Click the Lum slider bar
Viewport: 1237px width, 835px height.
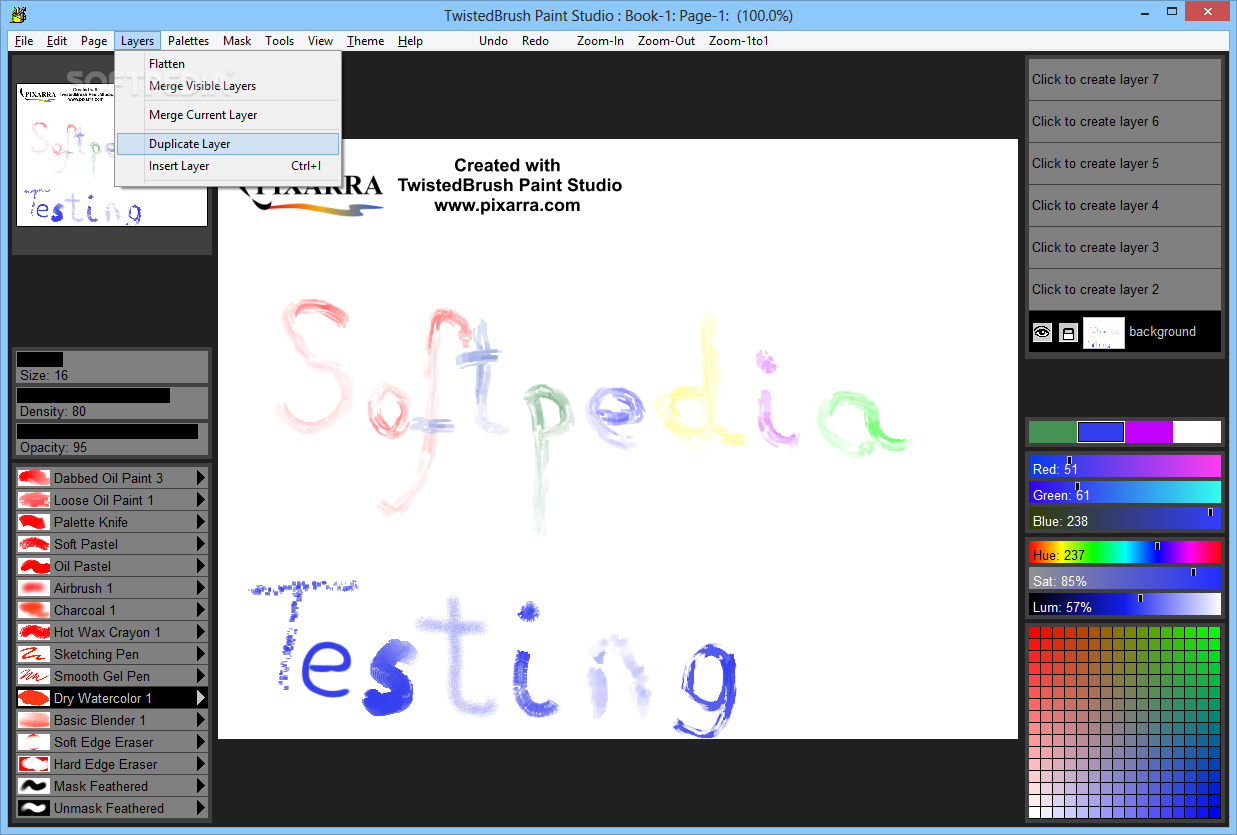pyautogui.click(x=1125, y=605)
